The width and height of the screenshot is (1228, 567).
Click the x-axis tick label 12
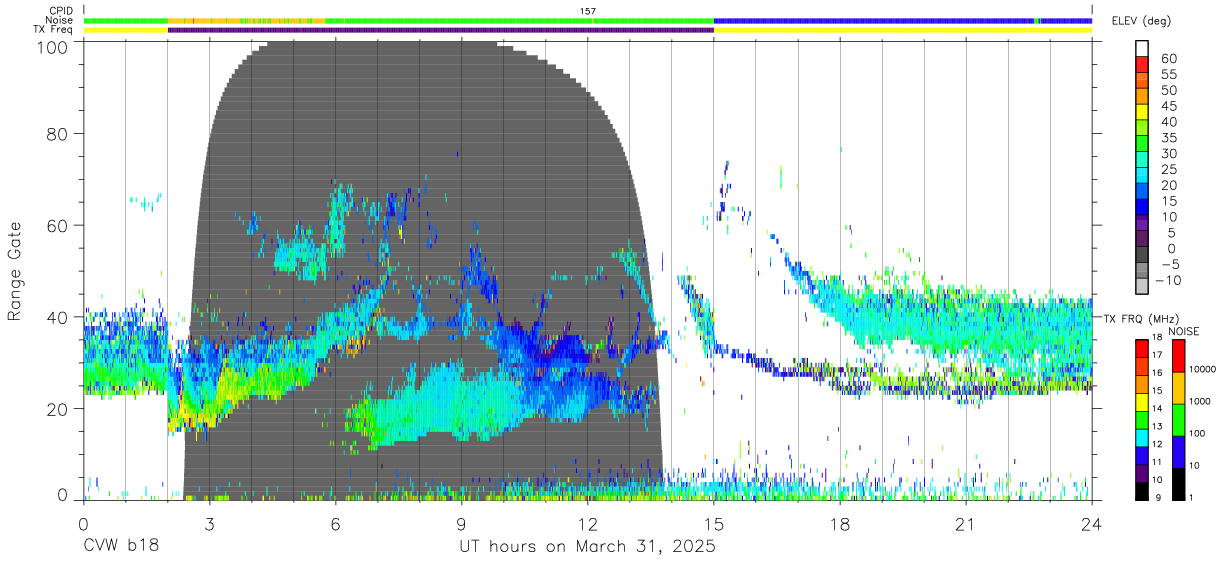coord(588,524)
